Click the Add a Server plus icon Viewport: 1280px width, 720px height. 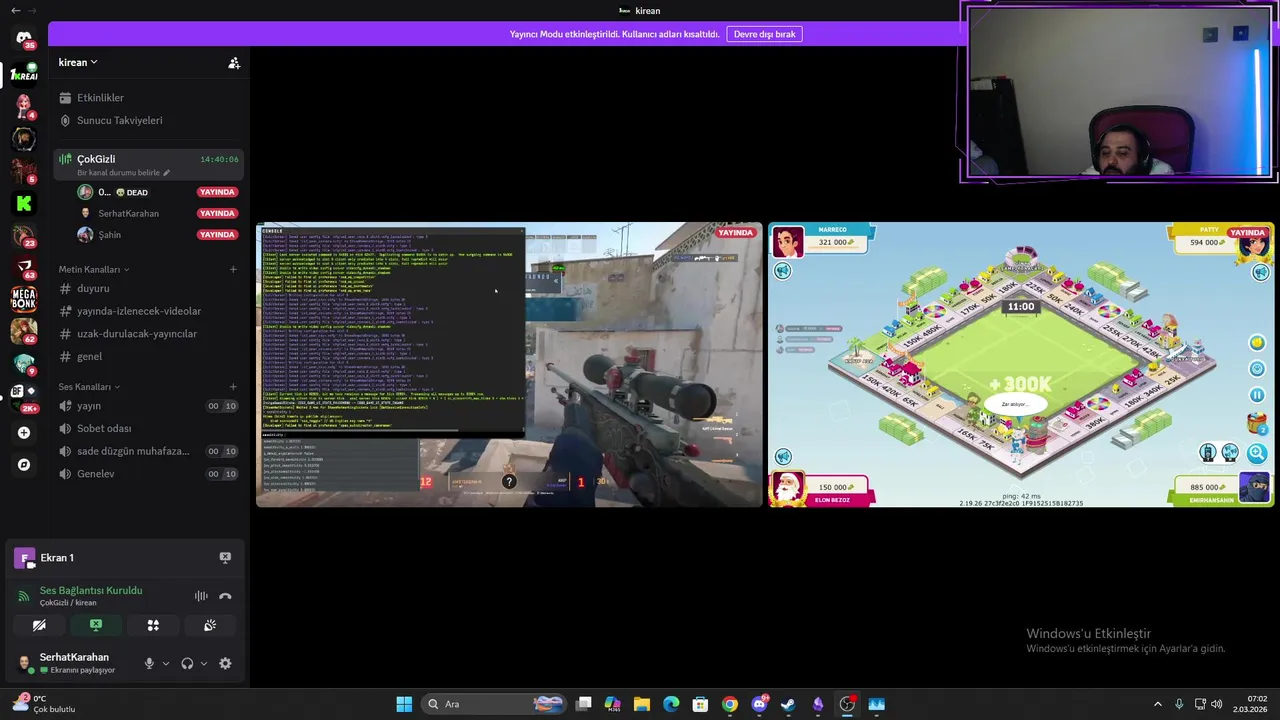24,433
